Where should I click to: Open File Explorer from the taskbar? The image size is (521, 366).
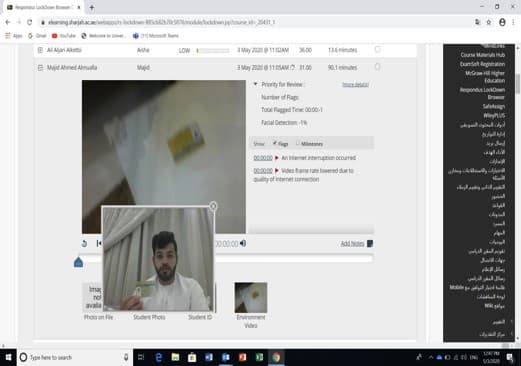click(175, 357)
